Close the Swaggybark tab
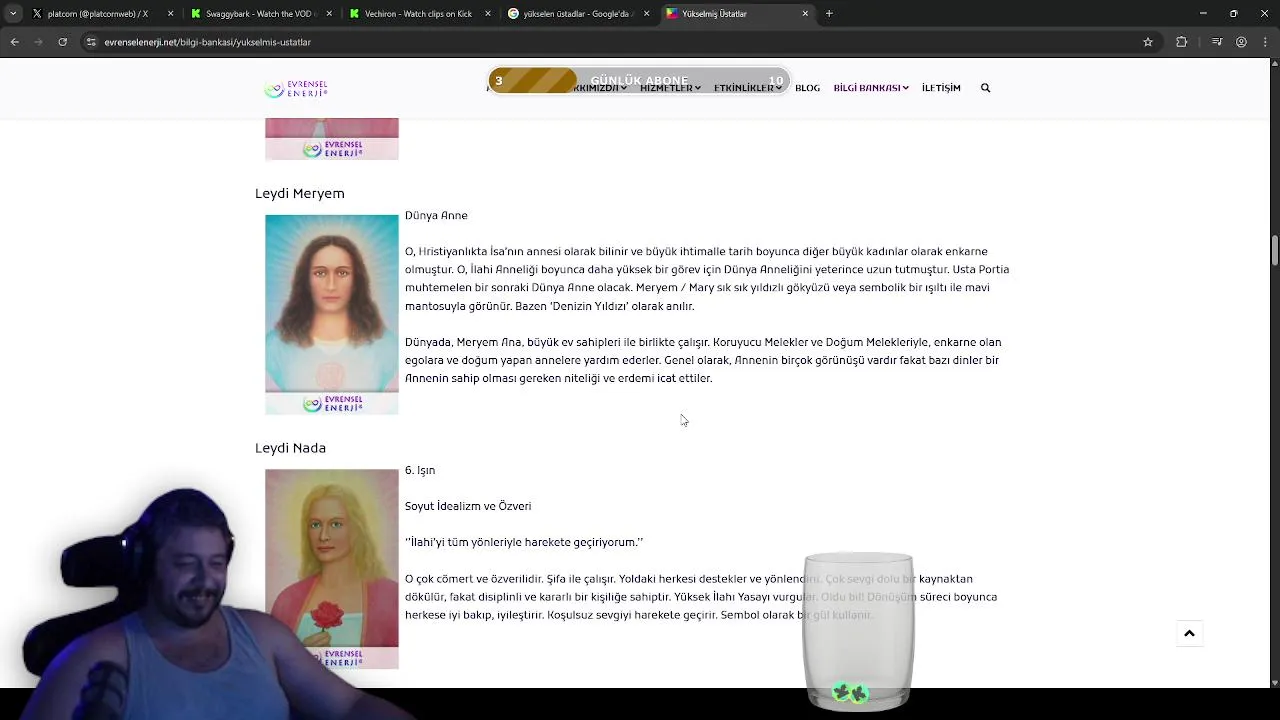This screenshot has width=1280, height=720. point(329,14)
